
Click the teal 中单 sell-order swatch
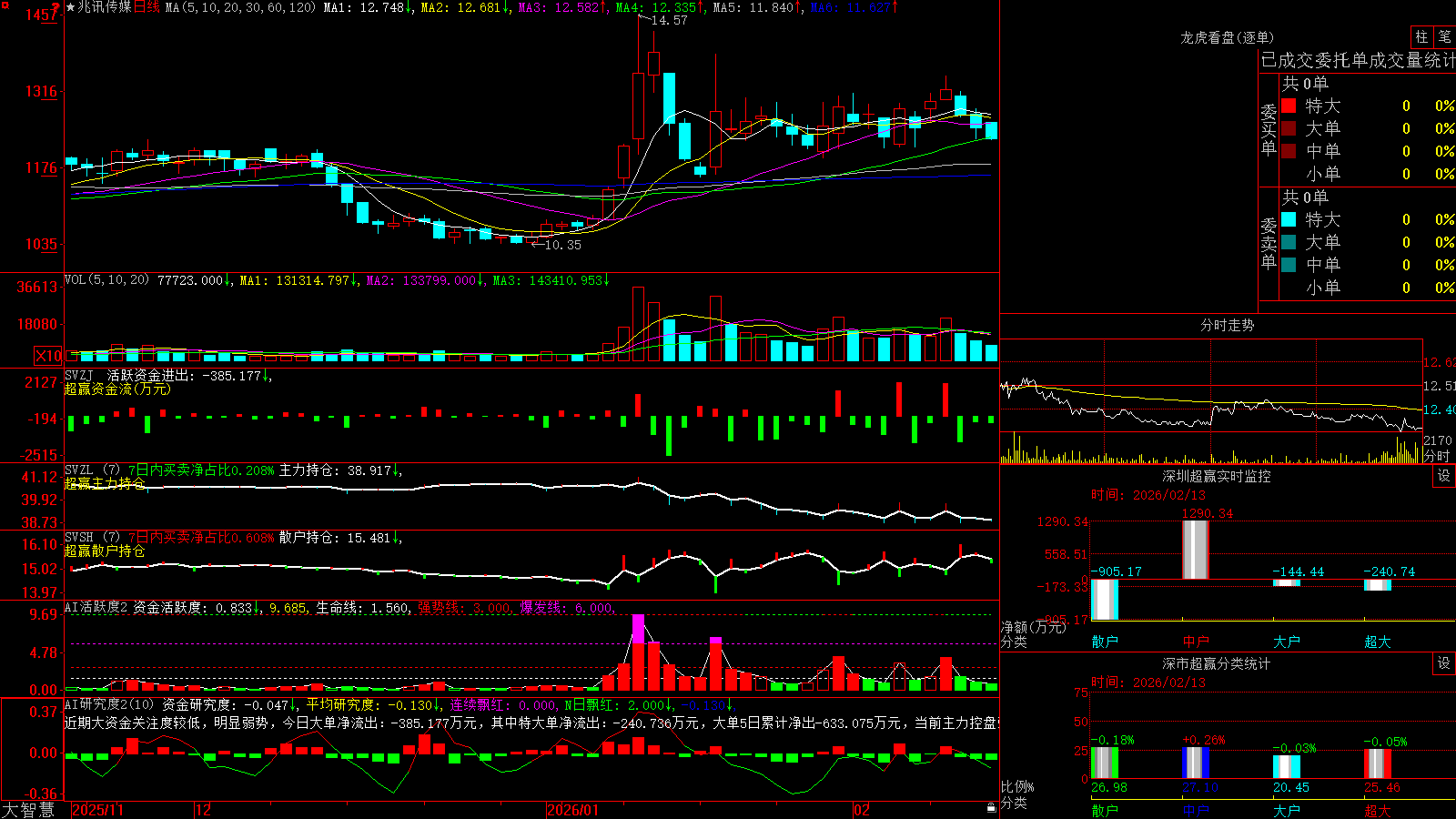tap(1289, 265)
